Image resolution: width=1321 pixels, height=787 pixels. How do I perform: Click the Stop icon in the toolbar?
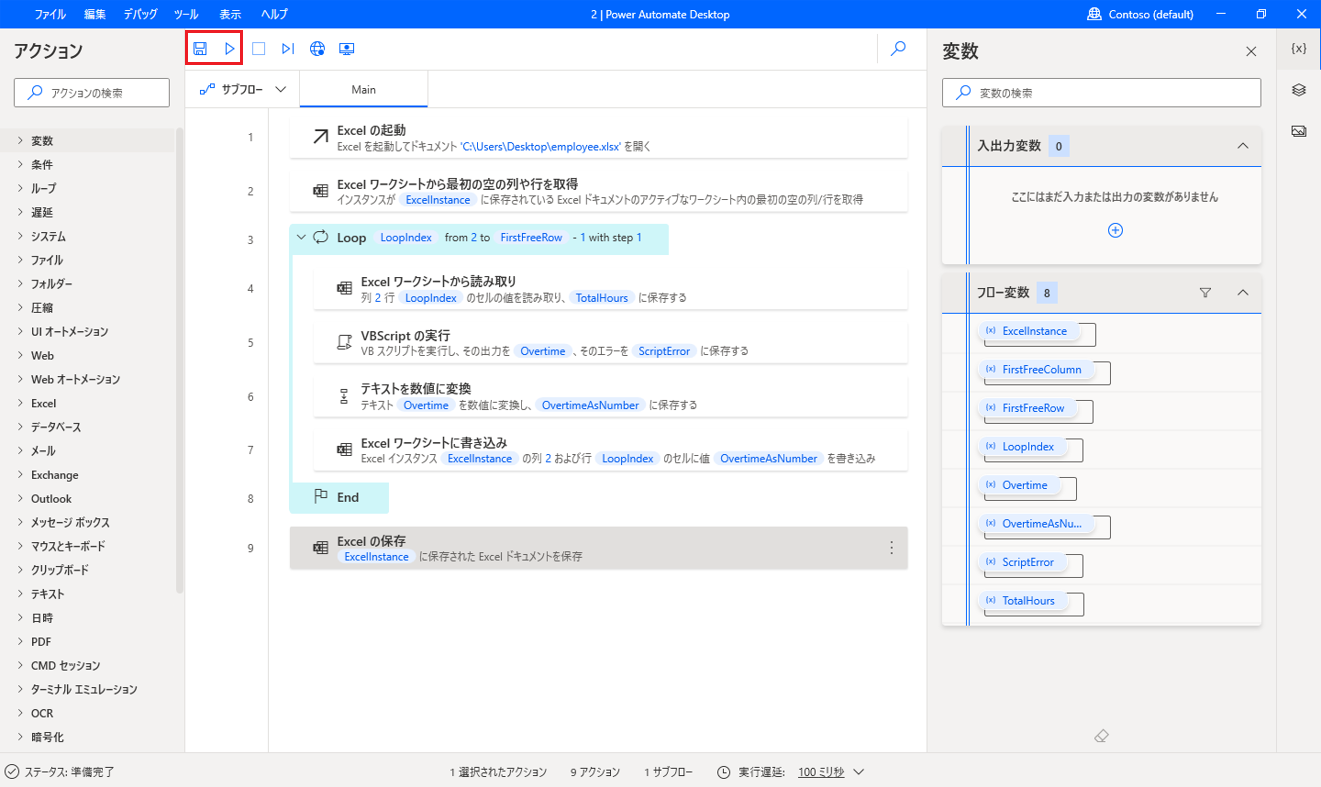pyautogui.click(x=258, y=47)
